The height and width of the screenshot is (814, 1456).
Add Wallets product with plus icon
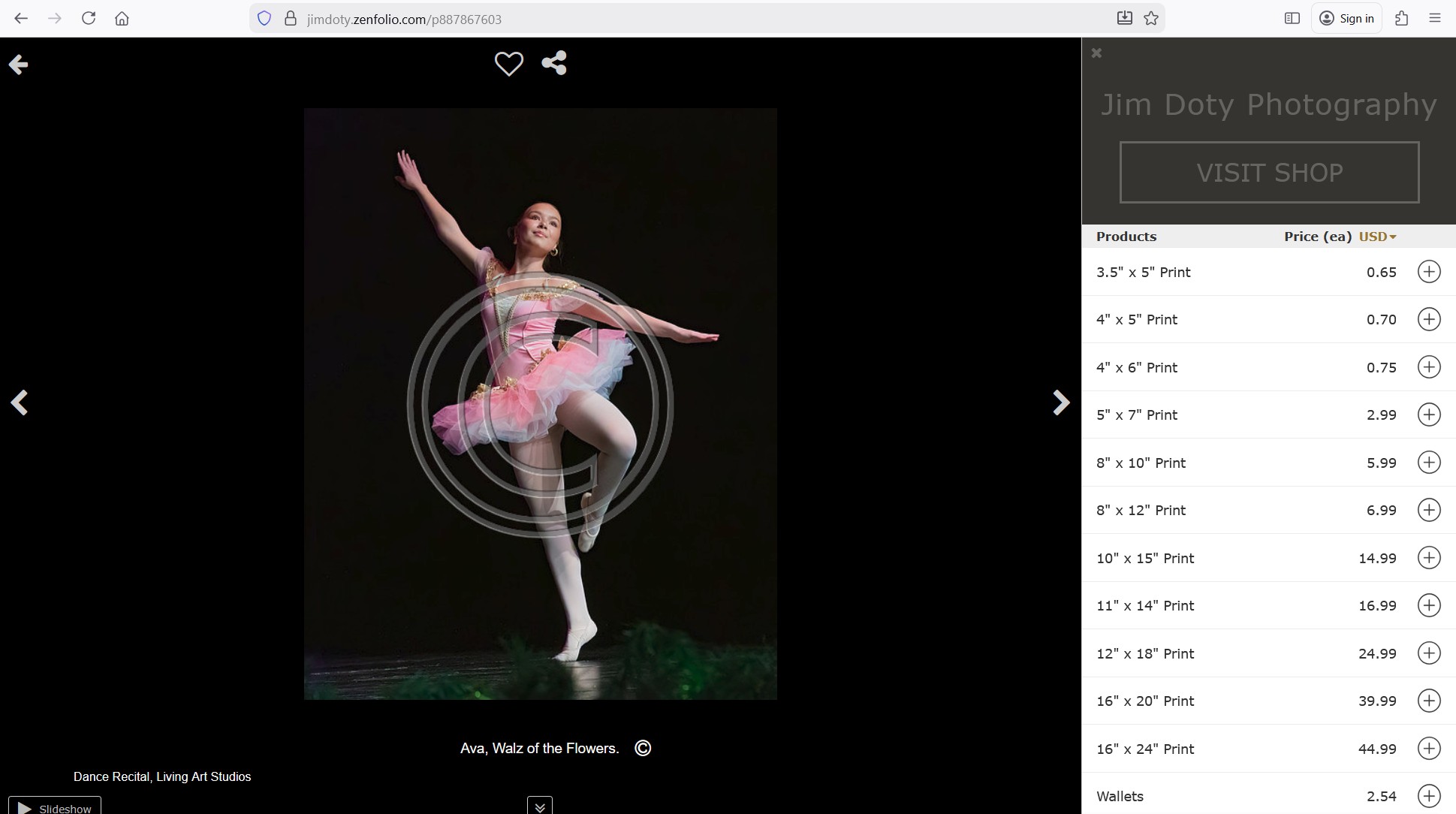[x=1428, y=796]
